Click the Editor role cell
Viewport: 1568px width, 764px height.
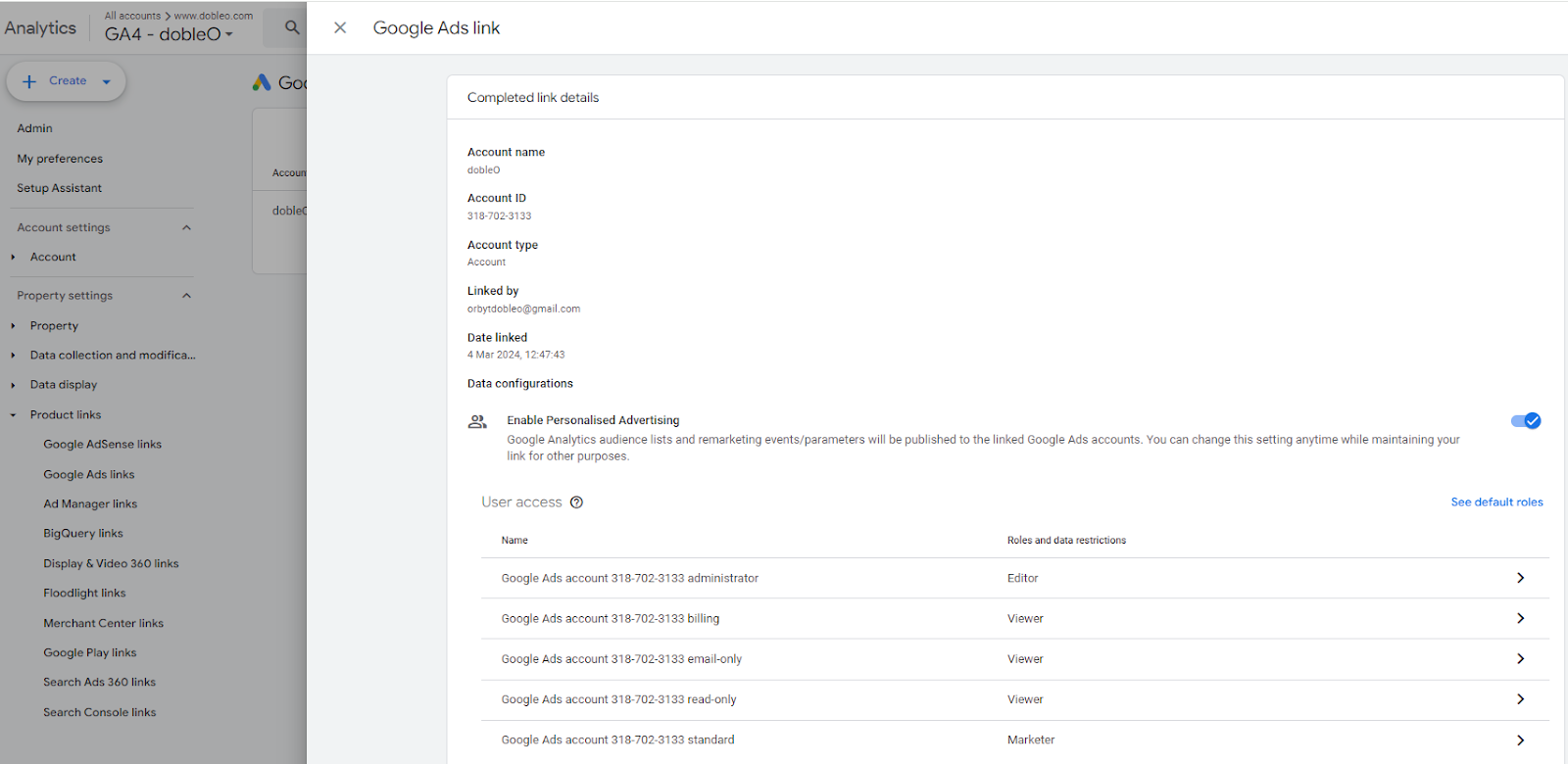pyautogui.click(x=1022, y=578)
